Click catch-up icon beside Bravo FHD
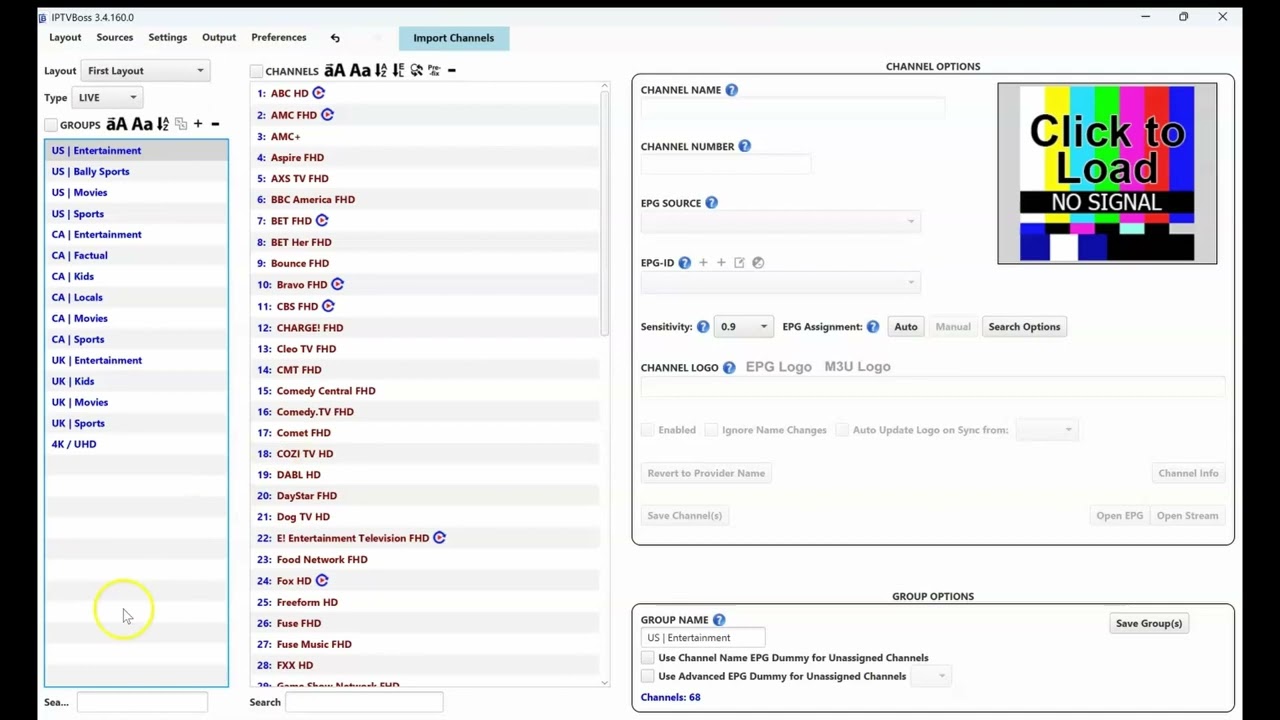This screenshot has height=720, width=1280. point(337,284)
